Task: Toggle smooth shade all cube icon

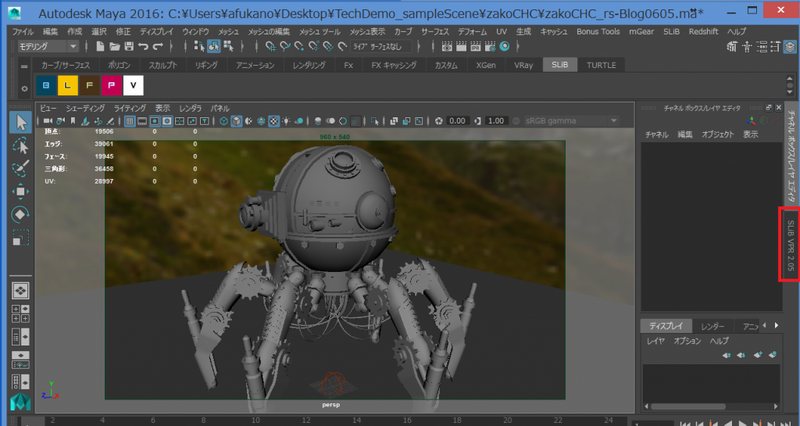Action: tap(236, 121)
